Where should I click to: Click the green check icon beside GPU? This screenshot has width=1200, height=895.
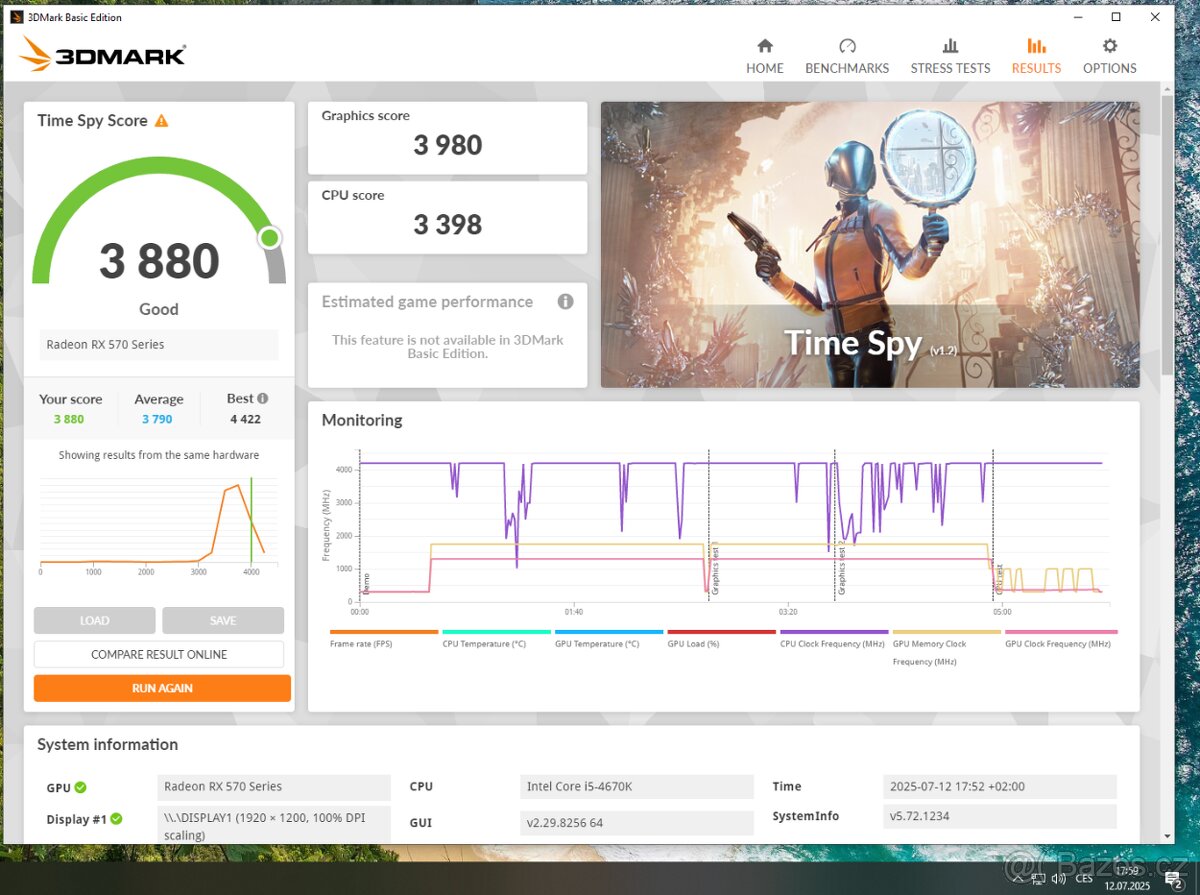(x=80, y=787)
